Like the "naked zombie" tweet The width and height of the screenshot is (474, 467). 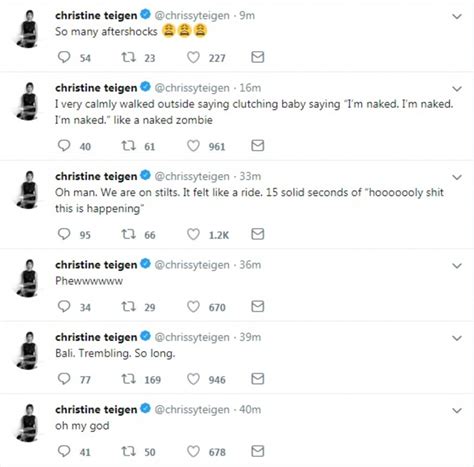click(193, 146)
